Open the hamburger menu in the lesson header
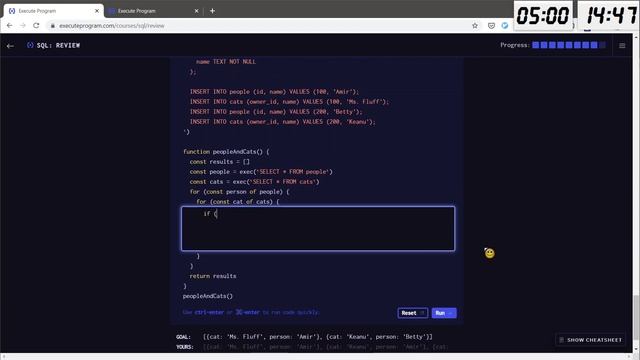The height and width of the screenshot is (360, 640). [622, 45]
